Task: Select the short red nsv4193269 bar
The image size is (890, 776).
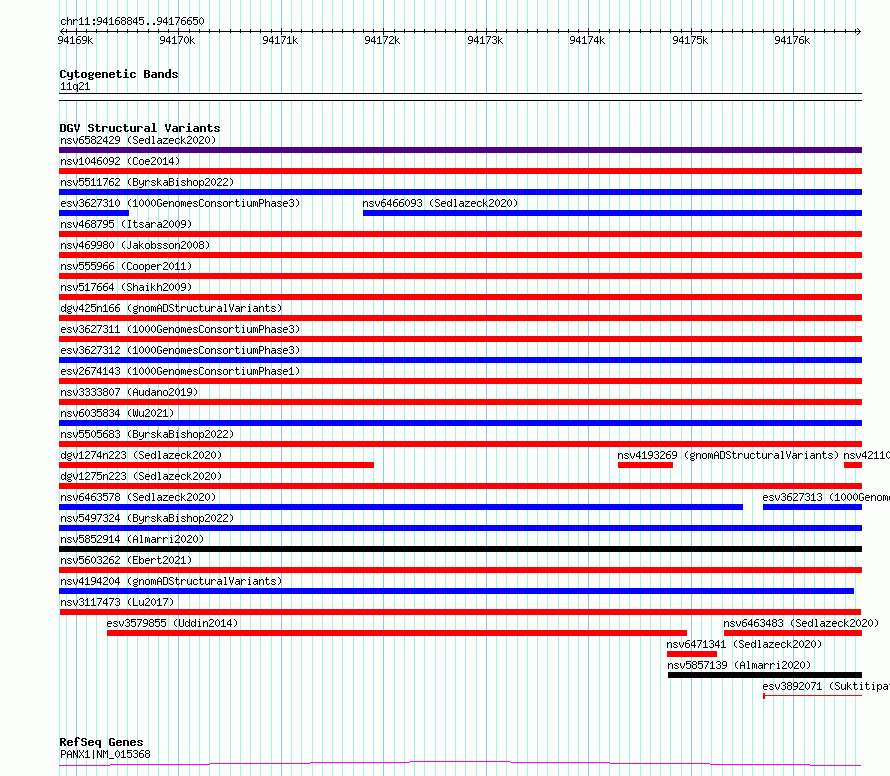Action: point(645,465)
